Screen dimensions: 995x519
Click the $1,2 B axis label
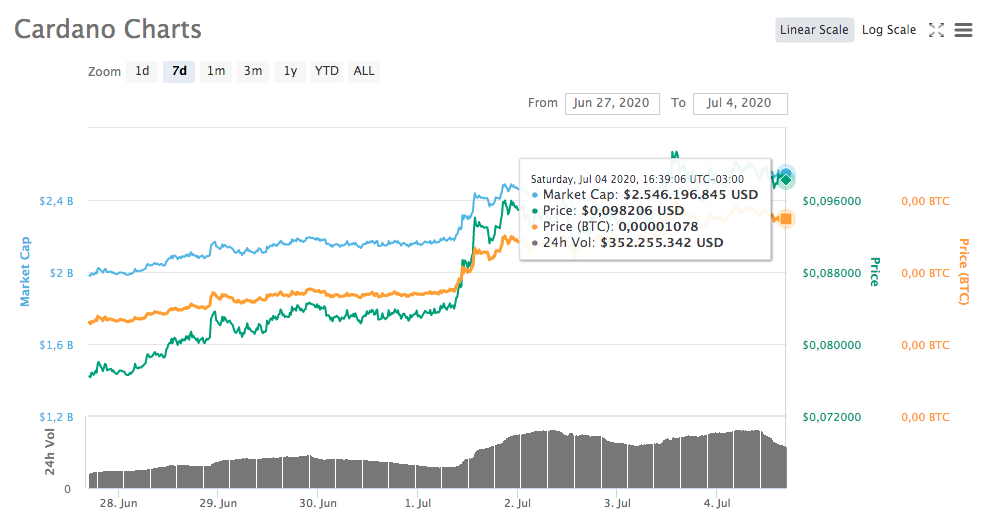coord(56,417)
